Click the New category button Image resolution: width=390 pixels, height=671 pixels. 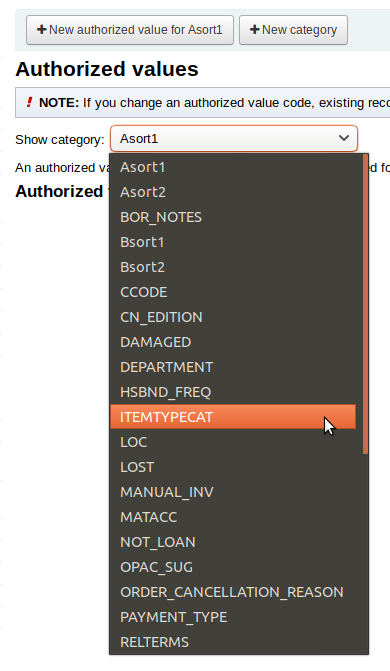point(293,30)
